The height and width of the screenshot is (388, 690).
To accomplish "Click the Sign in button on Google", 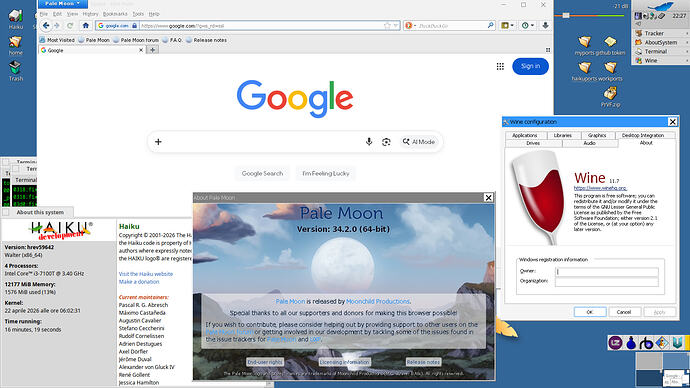I will click(x=530, y=66).
